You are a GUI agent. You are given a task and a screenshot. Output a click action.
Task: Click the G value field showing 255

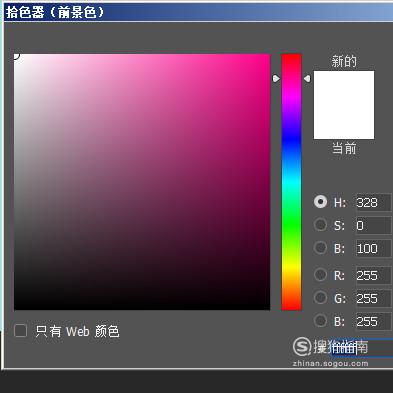click(x=374, y=298)
